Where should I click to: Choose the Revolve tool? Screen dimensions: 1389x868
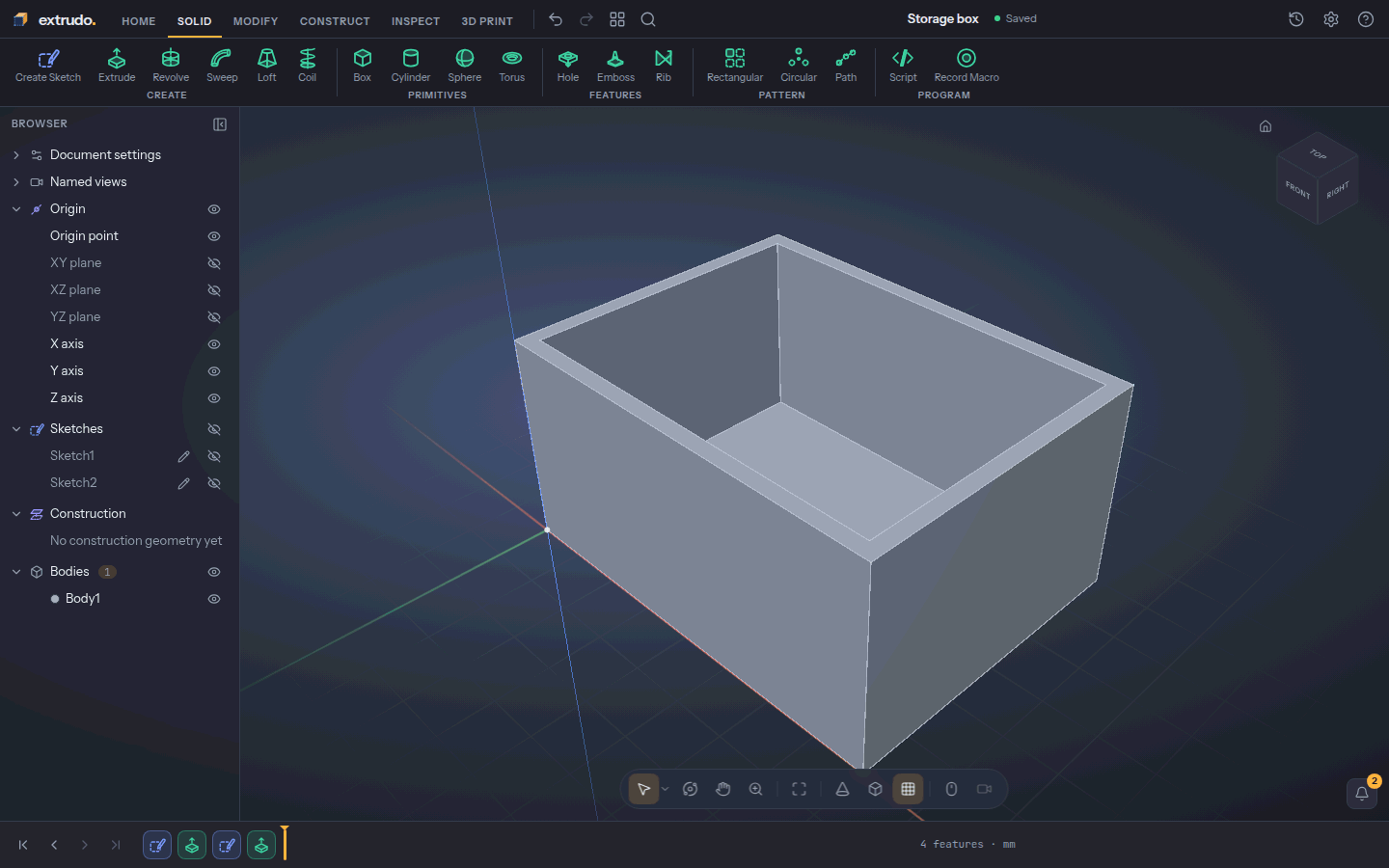click(171, 66)
